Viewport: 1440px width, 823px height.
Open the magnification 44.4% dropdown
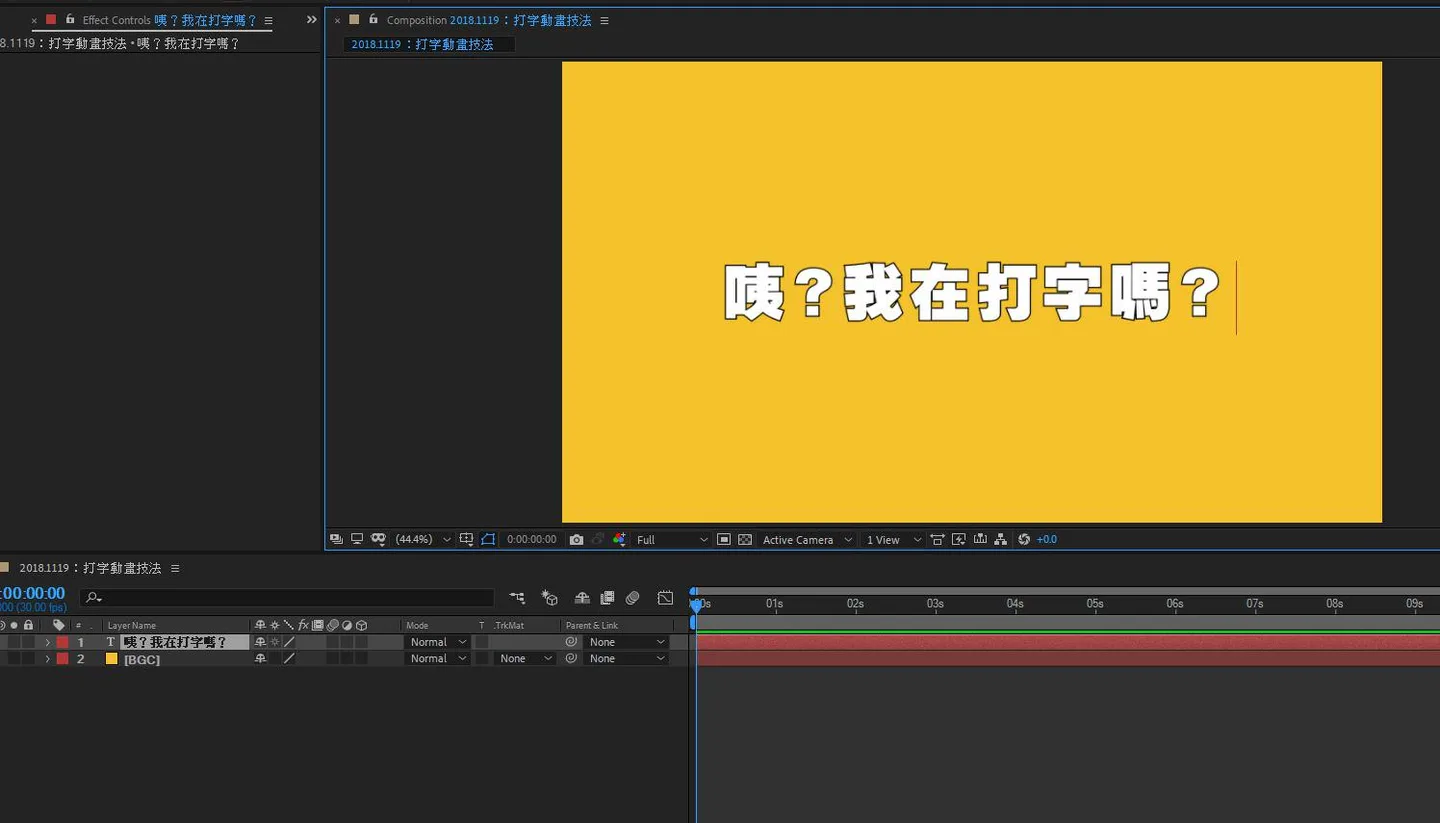pos(423,539)
